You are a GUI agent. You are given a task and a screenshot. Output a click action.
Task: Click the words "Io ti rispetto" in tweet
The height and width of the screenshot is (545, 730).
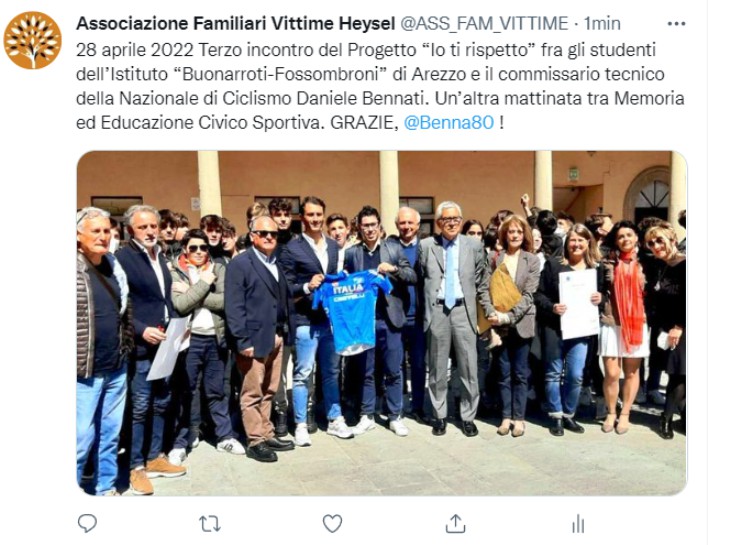tap(481, 50)
